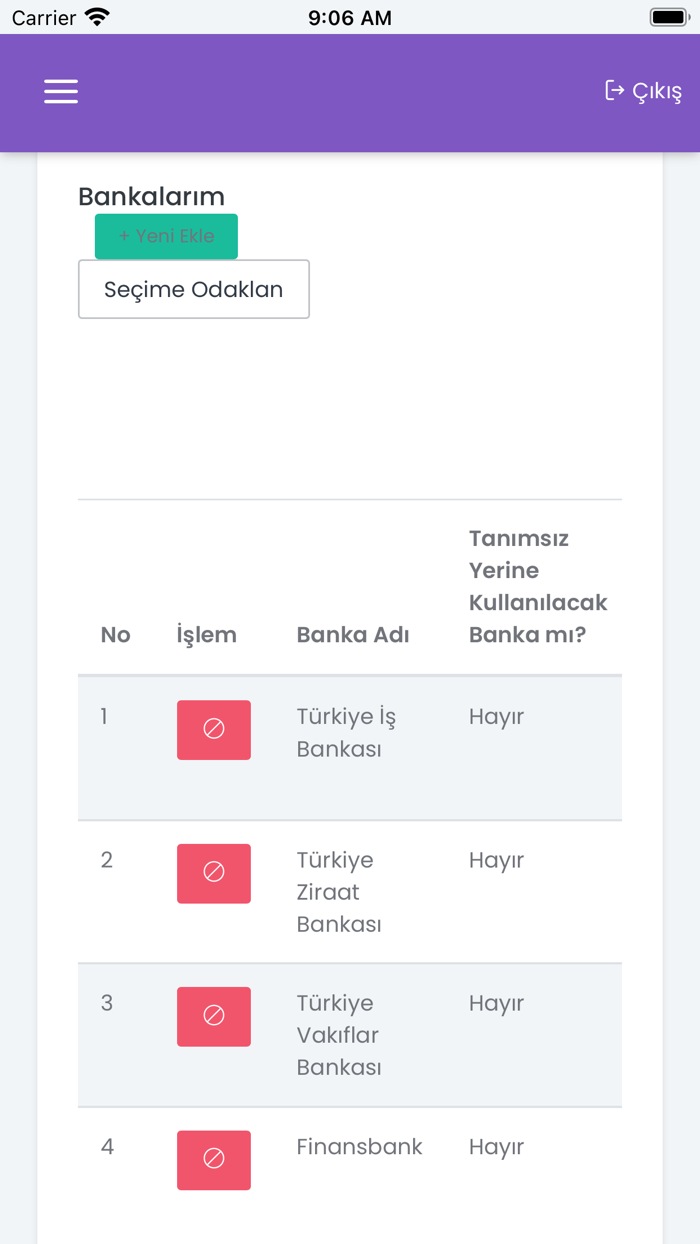The width and height of the screenshot is (700, 1244).
Task: Click Hayır in the Finansbank row
Action: point(496,1147)
